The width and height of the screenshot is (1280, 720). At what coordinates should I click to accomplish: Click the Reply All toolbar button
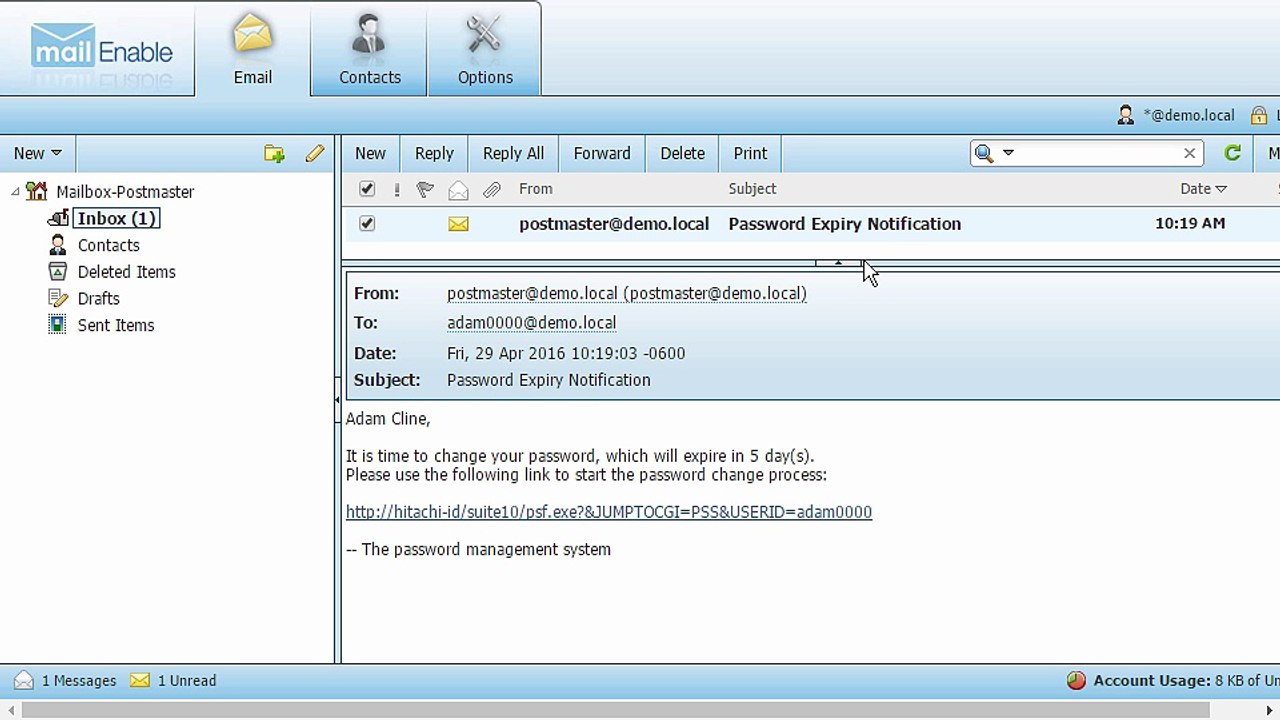pyautogui.click(x=513, y=153)
